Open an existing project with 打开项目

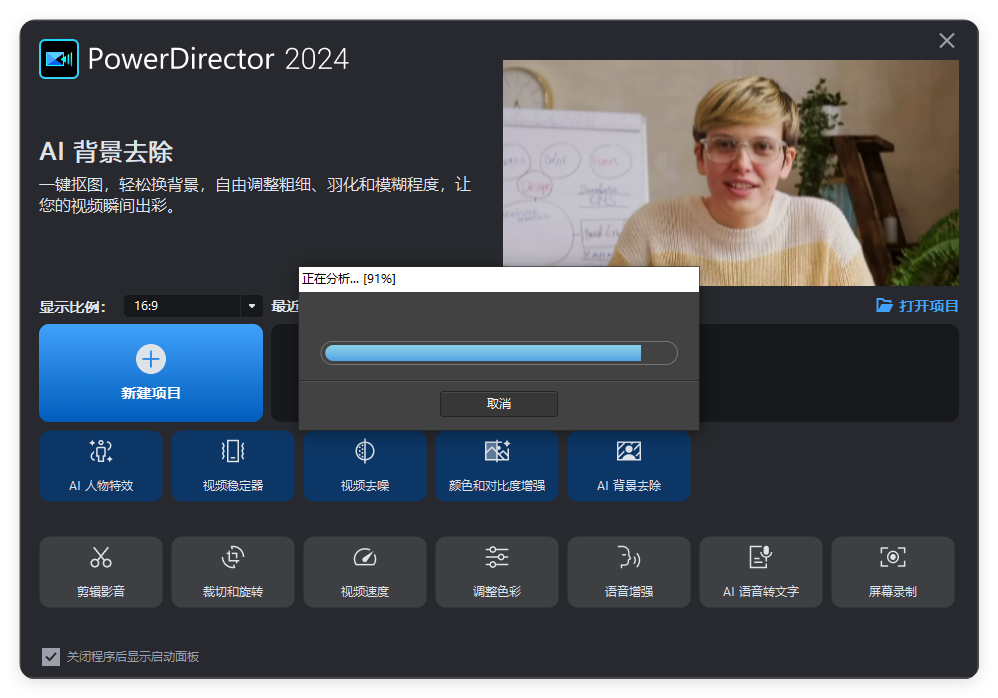916,306
